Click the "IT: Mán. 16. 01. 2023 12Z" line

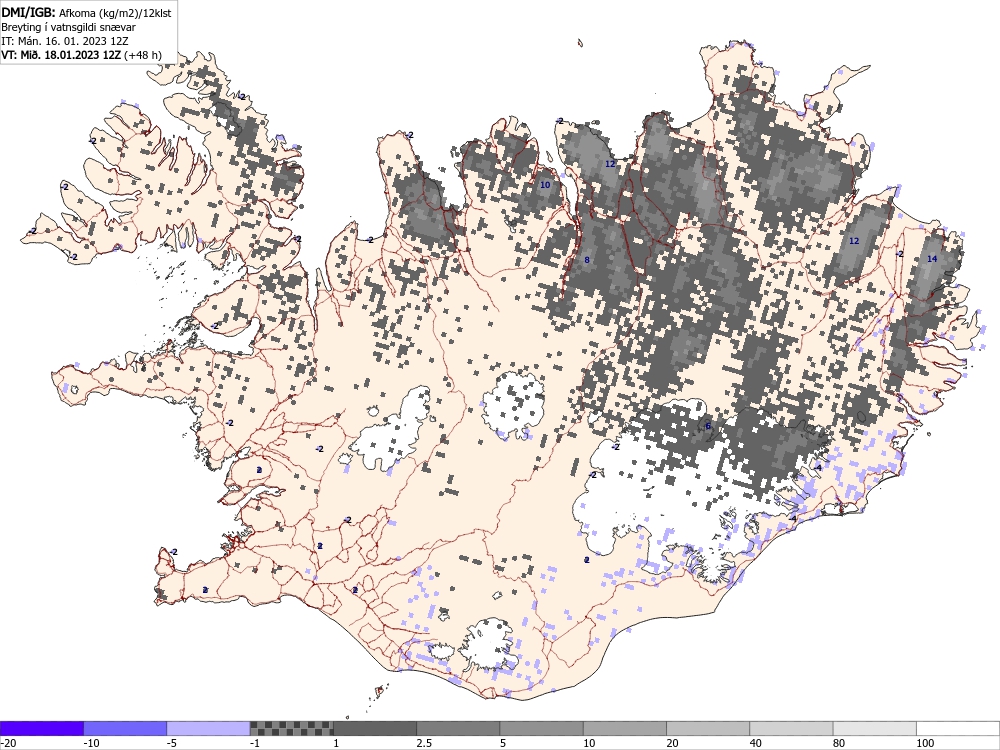(x=65, y=41)
